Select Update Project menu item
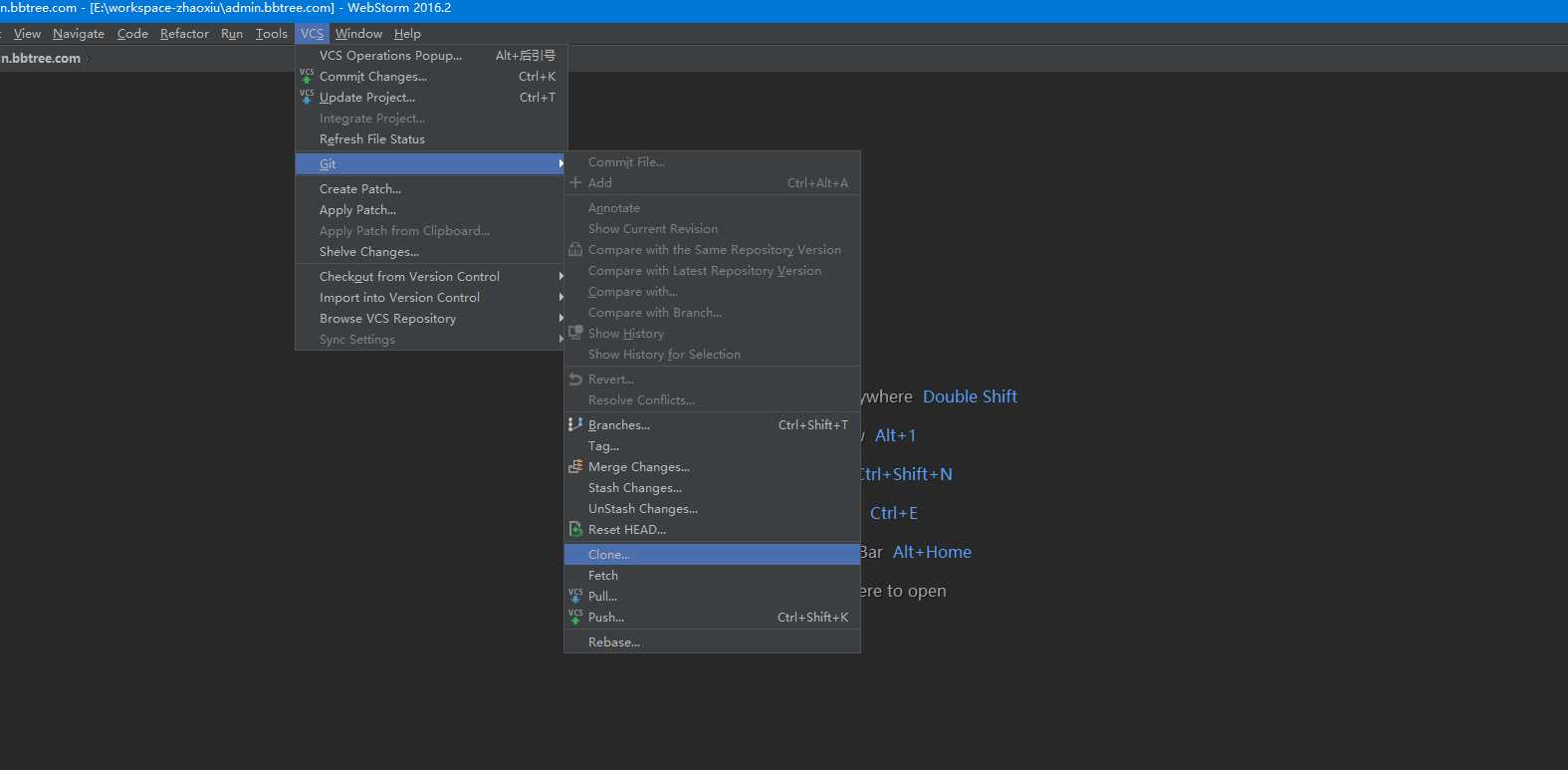Screen dimensions: 1568x770 coord(431,97)
